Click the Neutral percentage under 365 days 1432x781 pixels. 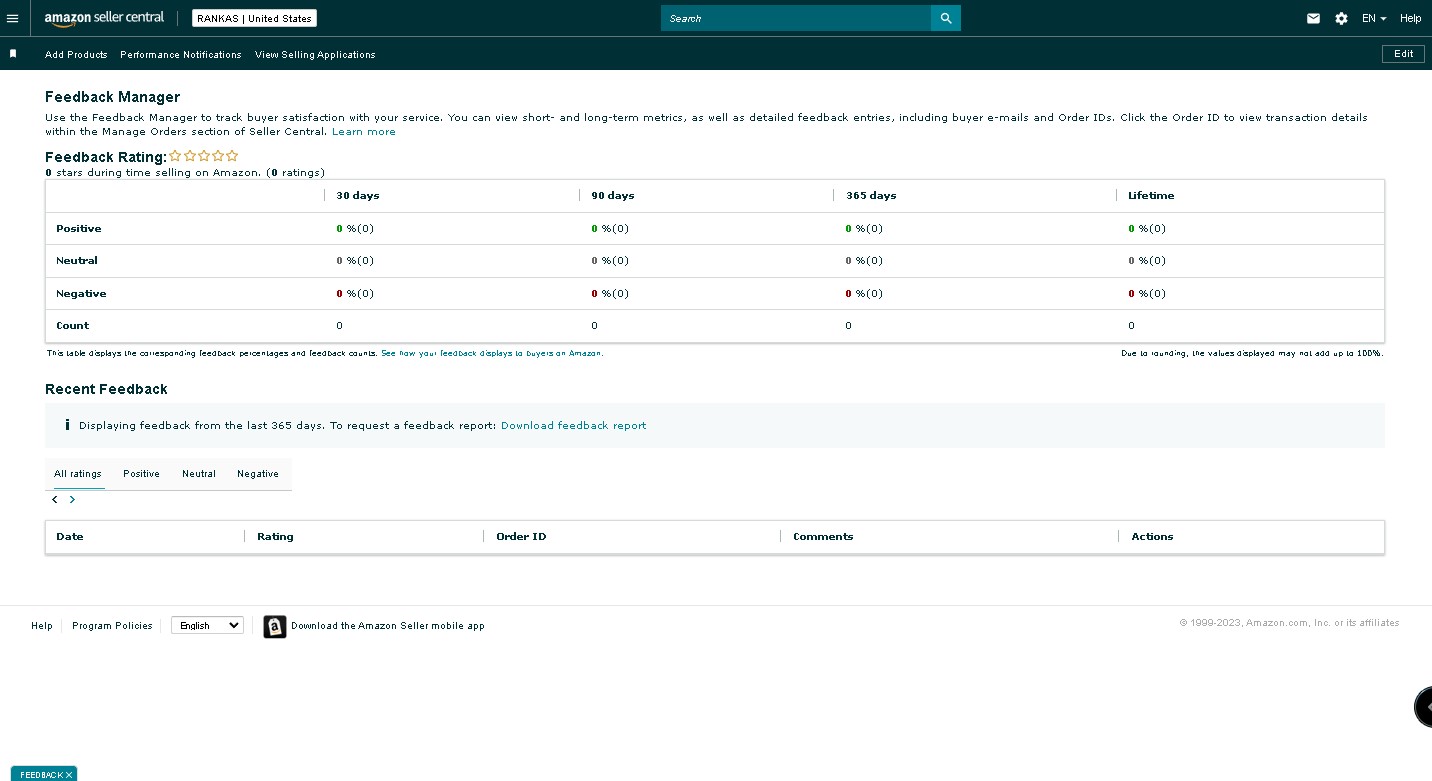[x=864, y=261]
